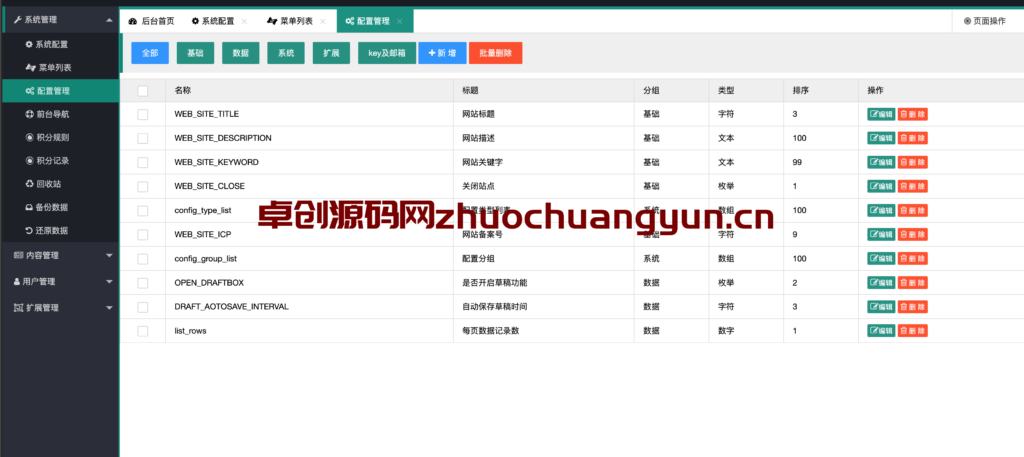Close the 系统配置 tab
This screenshot has width=1024, height=457.
pos(244,22)
